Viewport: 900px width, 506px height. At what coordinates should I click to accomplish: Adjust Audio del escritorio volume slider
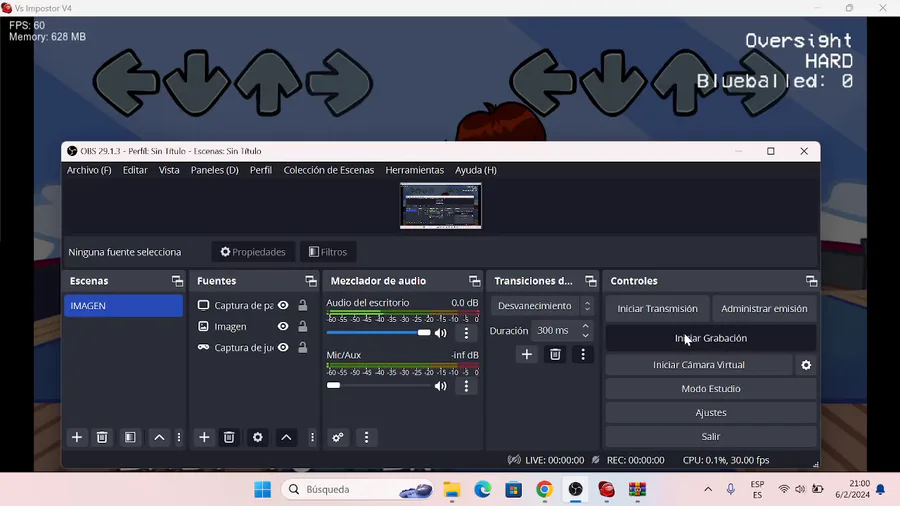378,333
